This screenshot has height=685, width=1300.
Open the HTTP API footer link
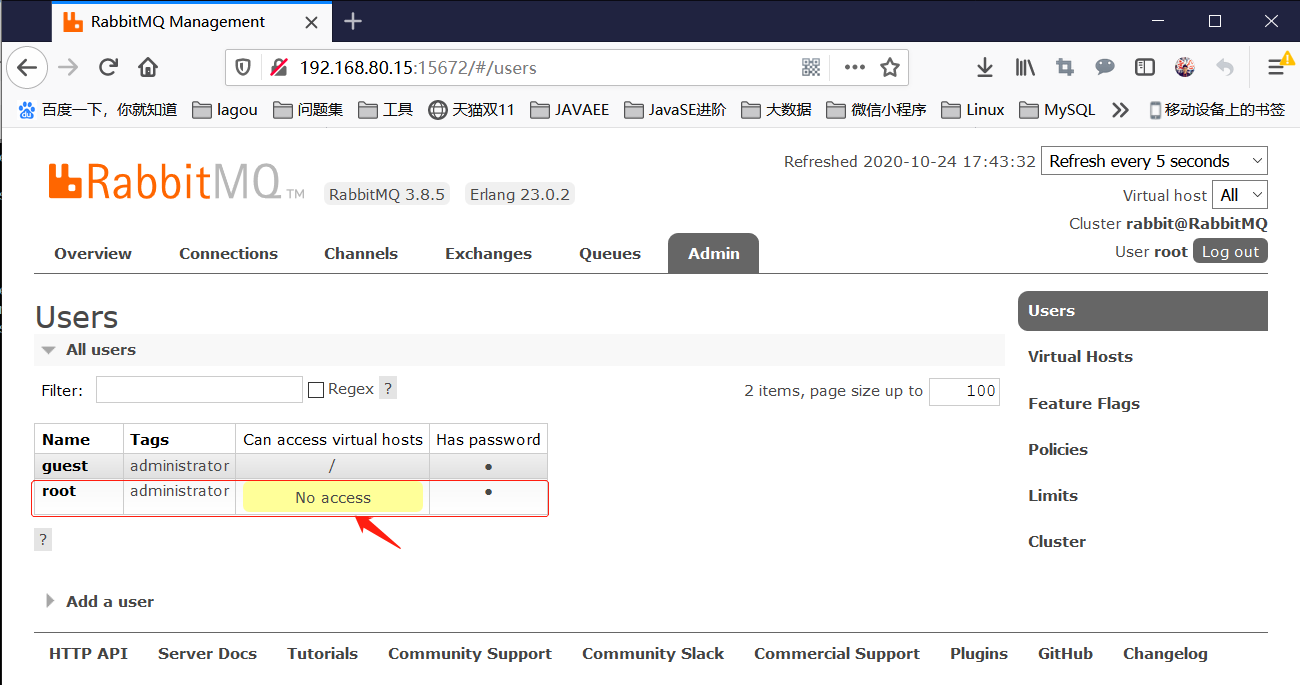(88, 653)
